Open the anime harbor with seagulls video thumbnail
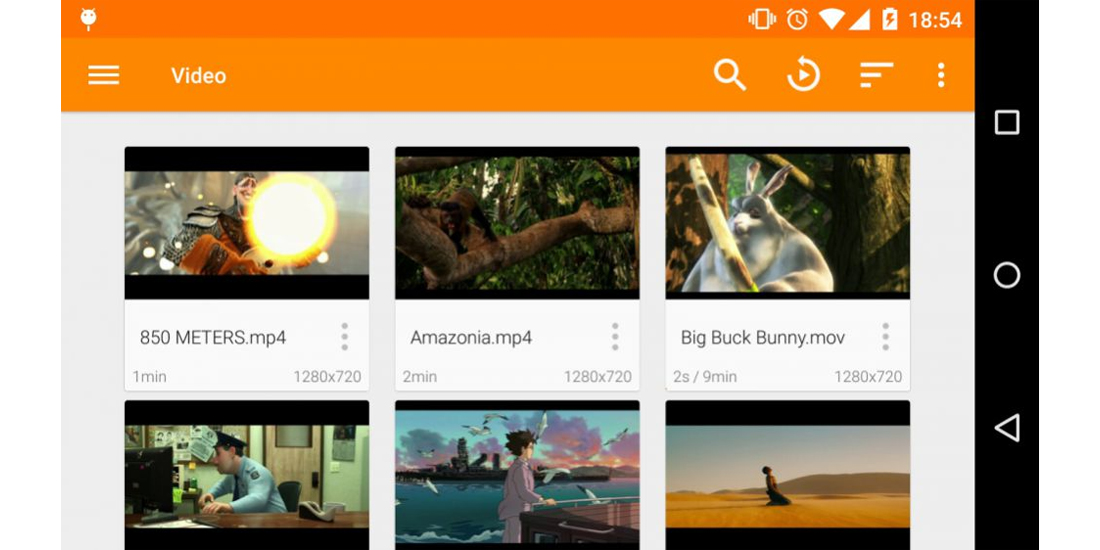This screenshot has width=1100, height=550. point(517,475)
